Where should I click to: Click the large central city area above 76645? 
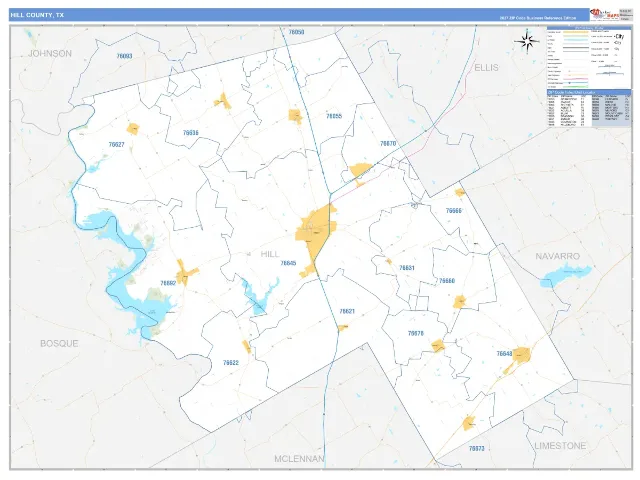coord(315,231)
